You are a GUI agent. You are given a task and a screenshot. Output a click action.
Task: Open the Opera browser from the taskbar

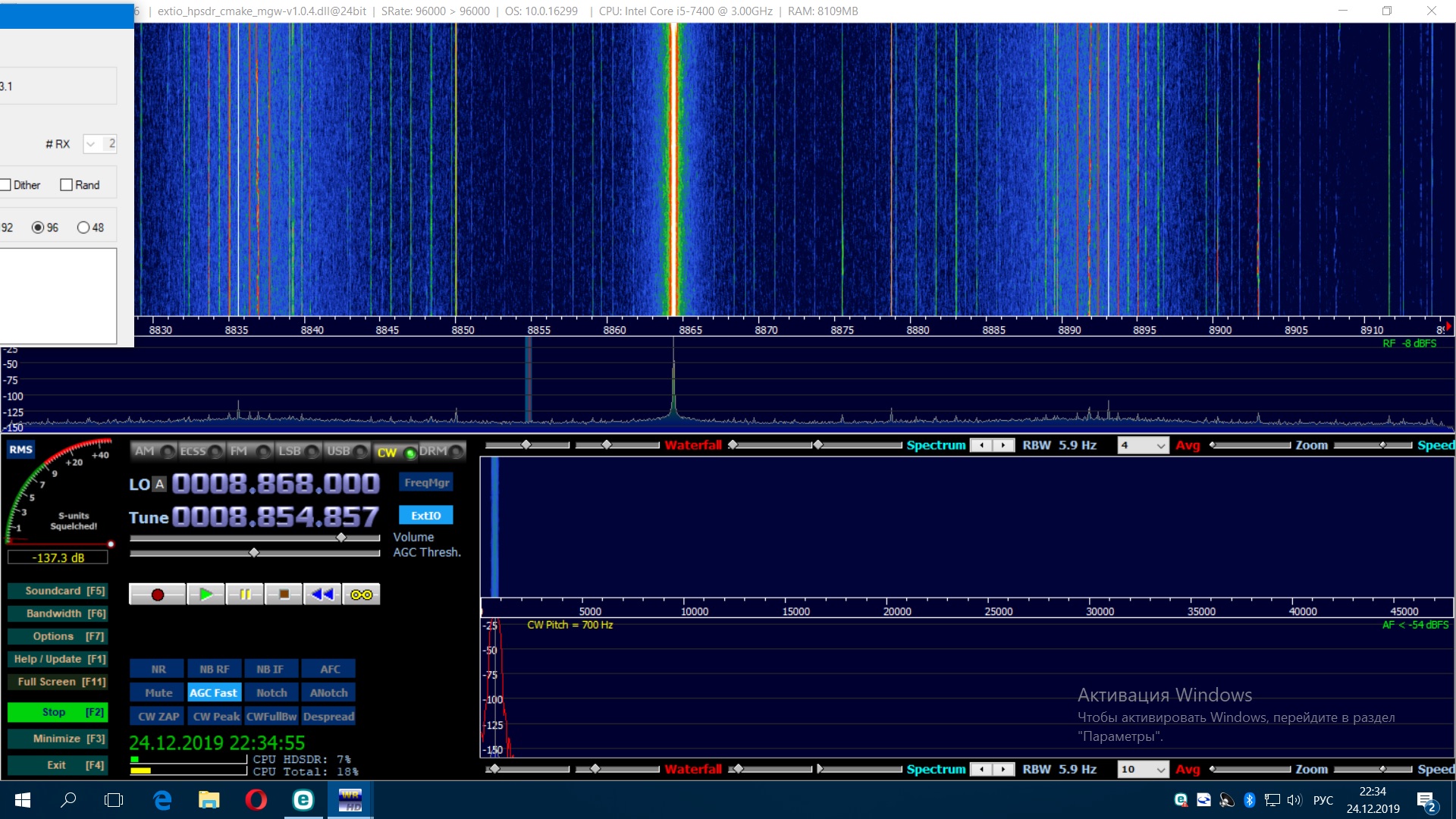coord(256,800)
